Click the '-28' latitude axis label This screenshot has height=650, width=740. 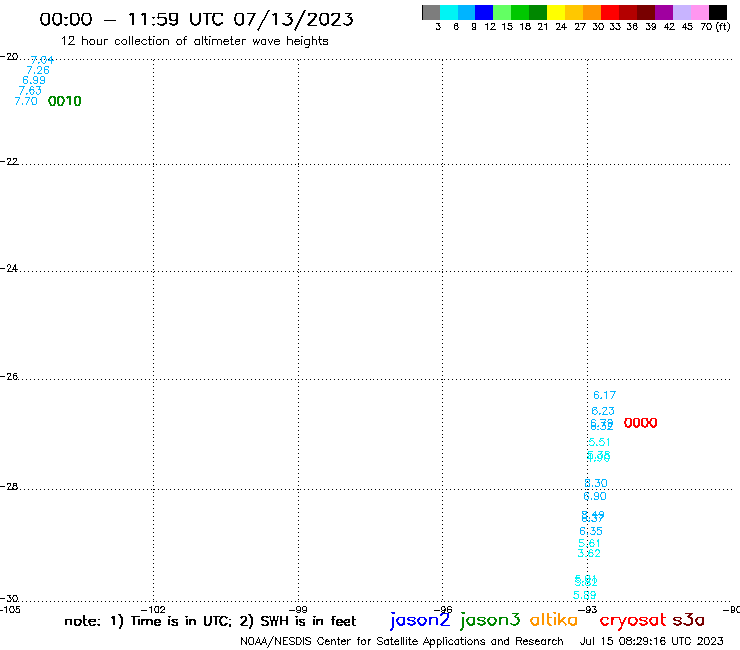[9, 487]
